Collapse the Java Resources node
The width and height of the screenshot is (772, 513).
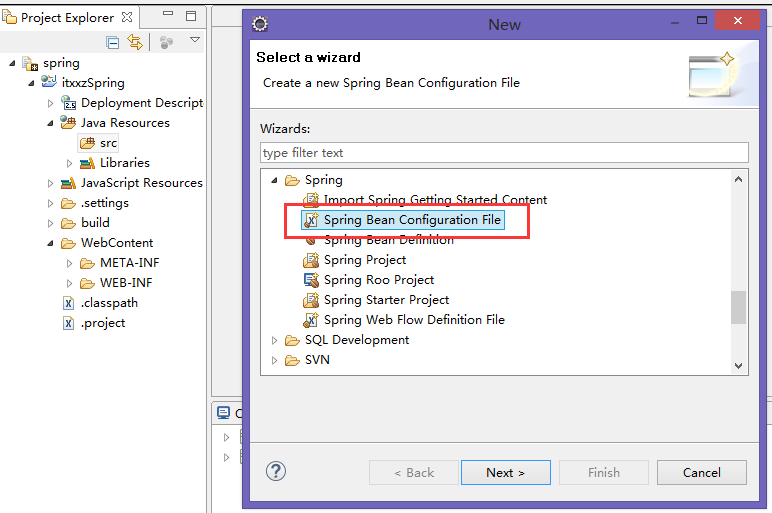coord(50,124)
